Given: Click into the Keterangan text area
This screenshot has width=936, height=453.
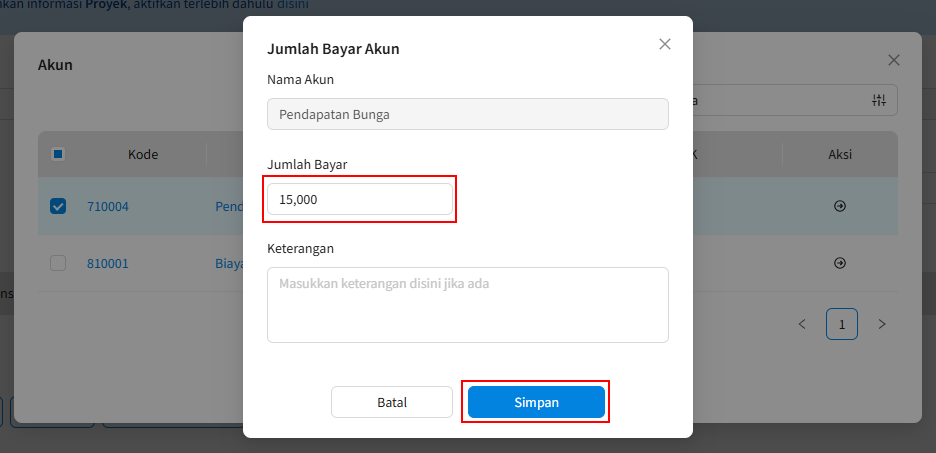Looking at the screenshot, I should point(467,305).
